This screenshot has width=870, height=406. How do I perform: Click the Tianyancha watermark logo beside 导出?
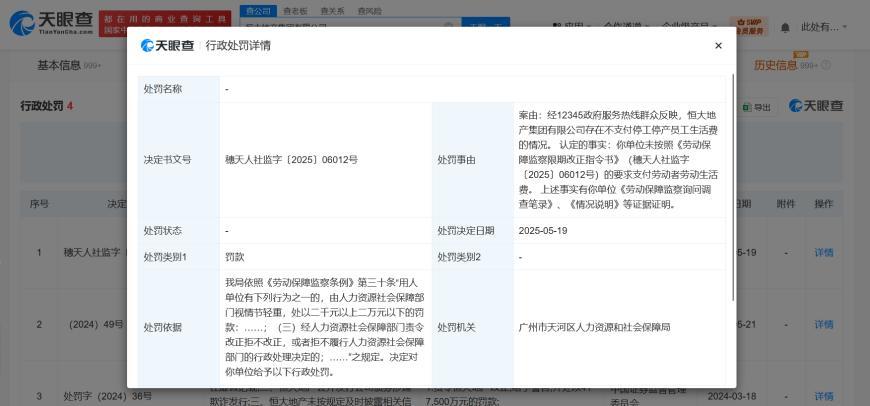point(816,106)
